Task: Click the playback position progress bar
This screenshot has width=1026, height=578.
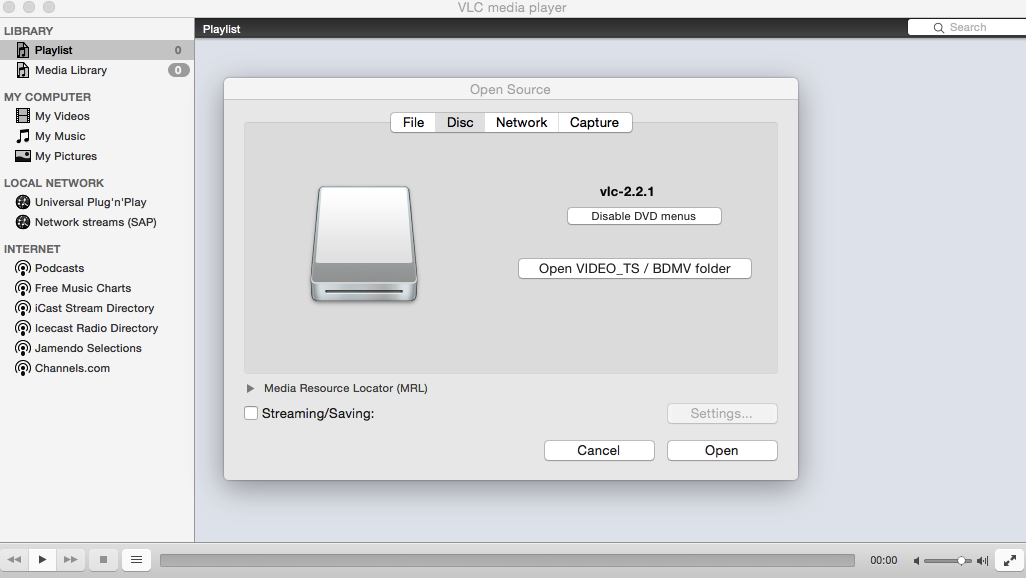Action: pos(507,560)
